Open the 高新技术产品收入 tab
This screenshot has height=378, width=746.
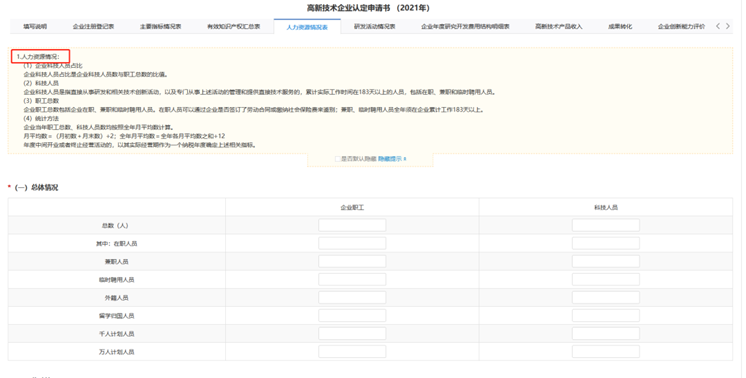pos(559,27)
